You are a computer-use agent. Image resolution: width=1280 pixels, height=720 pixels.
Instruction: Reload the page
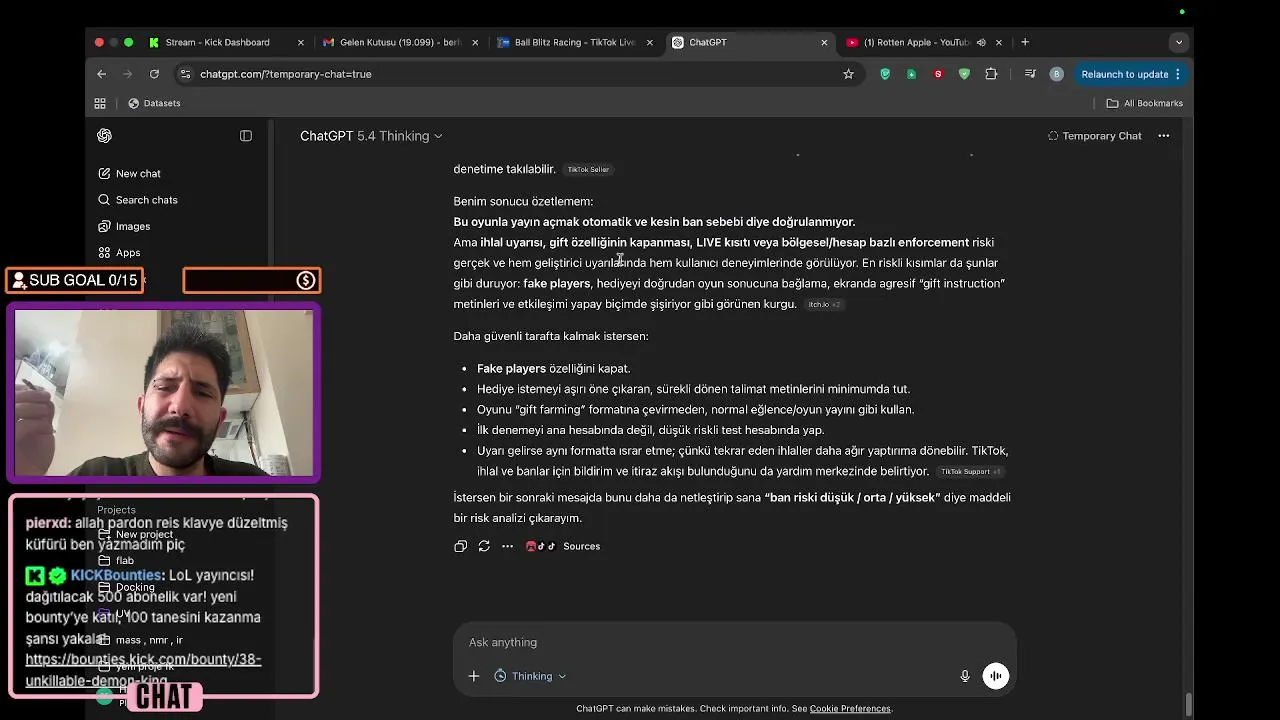click(x=154, y=74)
